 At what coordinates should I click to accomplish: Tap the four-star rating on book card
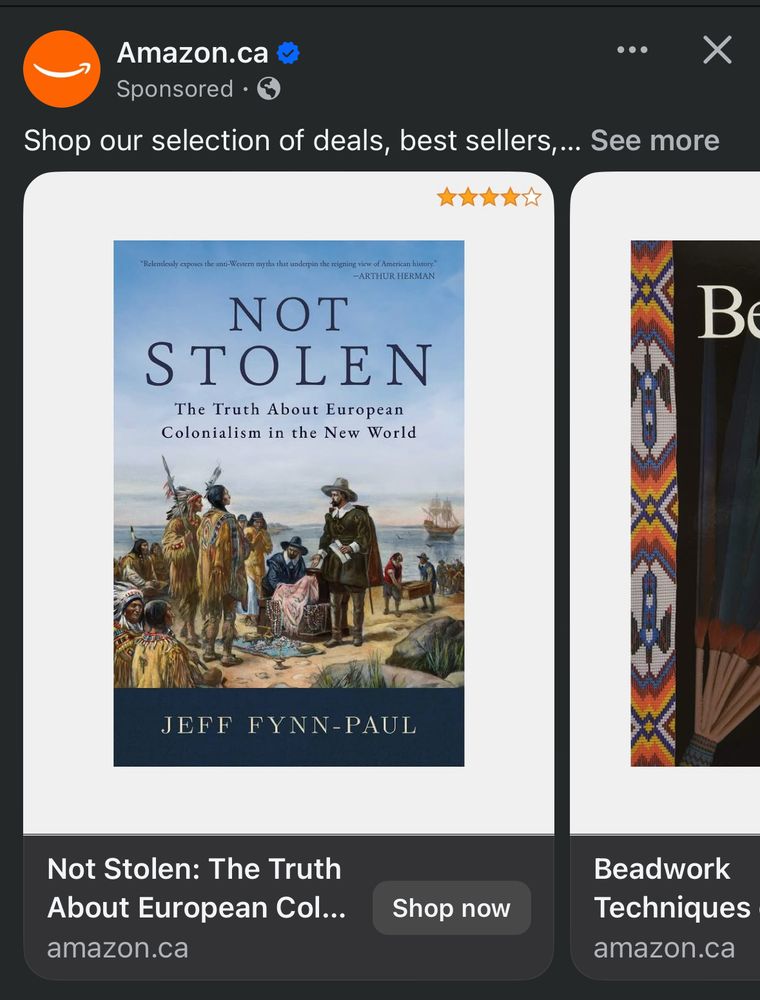tap(489, 197)
